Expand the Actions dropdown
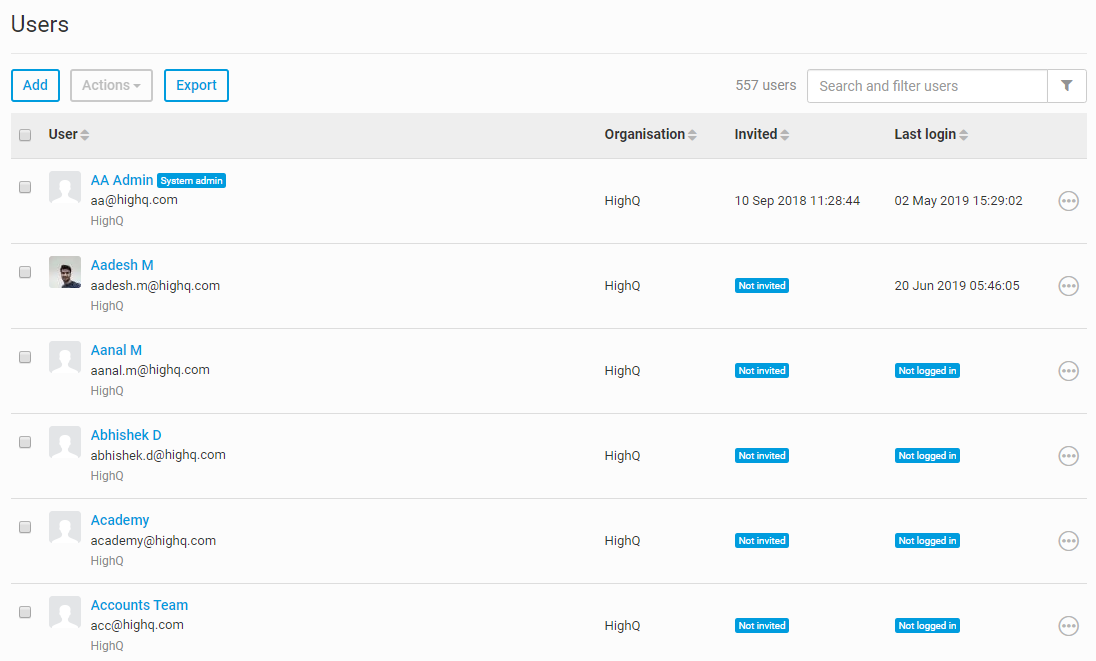This screenshot has width=1096, height=661. pos(111,86)
